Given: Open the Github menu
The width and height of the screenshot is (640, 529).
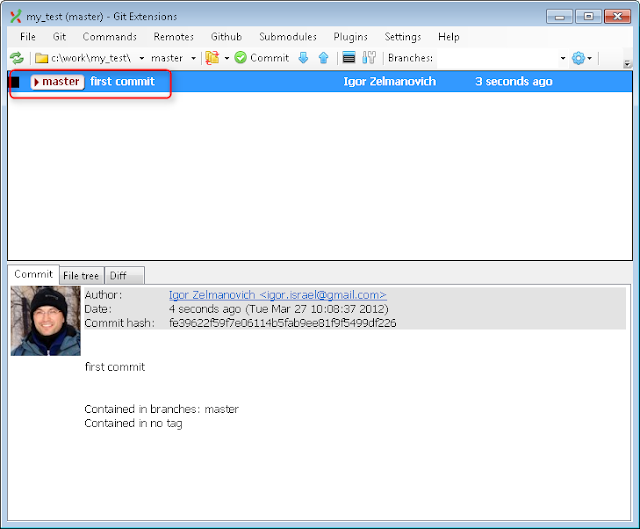Looking at the screenshot, I should (226, 37).
